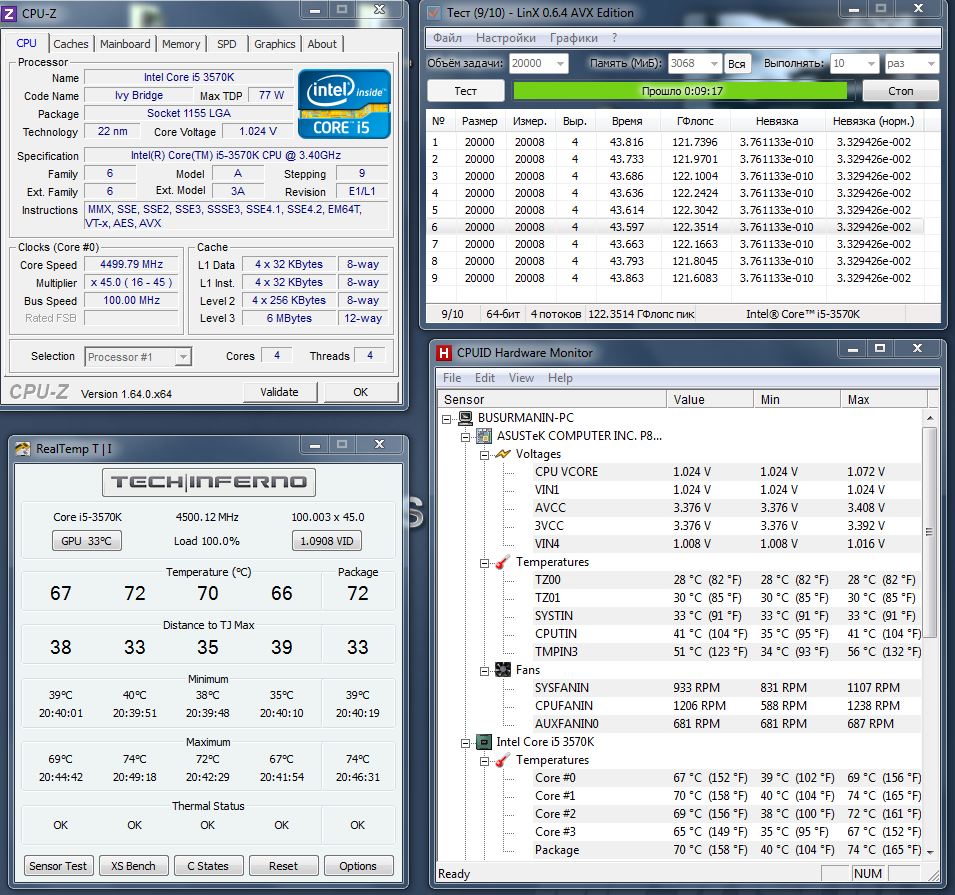955x895 pixels.
Task: Click the Hardware Monitor vertical scrollbar down arrow
Action: coord(929,851)
